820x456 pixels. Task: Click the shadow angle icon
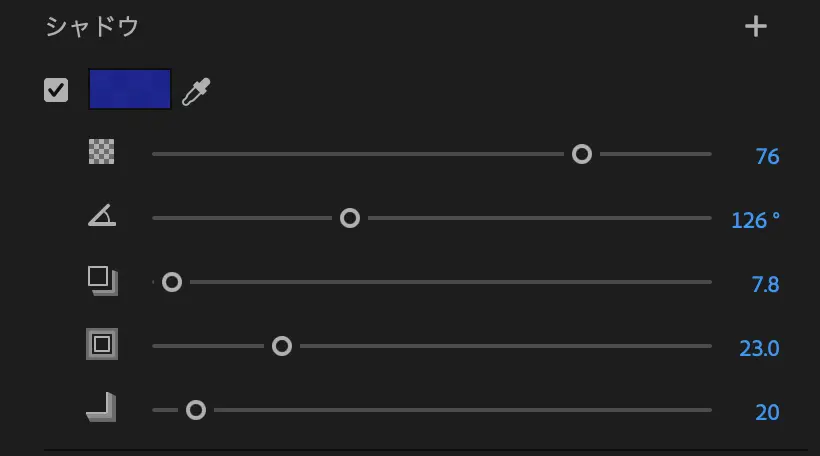[x=101, y=215]
